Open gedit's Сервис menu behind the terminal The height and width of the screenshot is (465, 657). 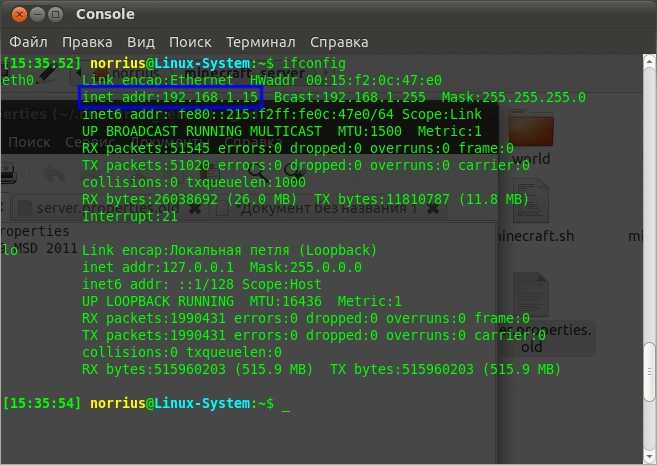[x=90, y=142]
